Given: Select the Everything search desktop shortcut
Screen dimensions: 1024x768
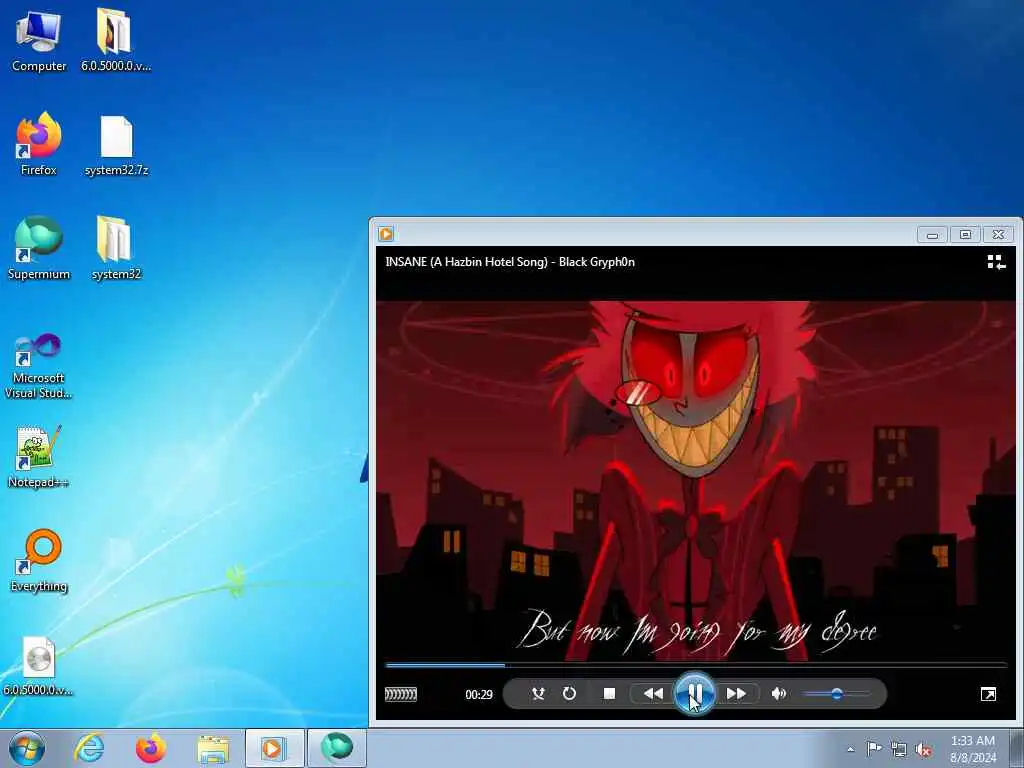Looking at the screenshot, I should pyautogui.click(x=39, y=560).
